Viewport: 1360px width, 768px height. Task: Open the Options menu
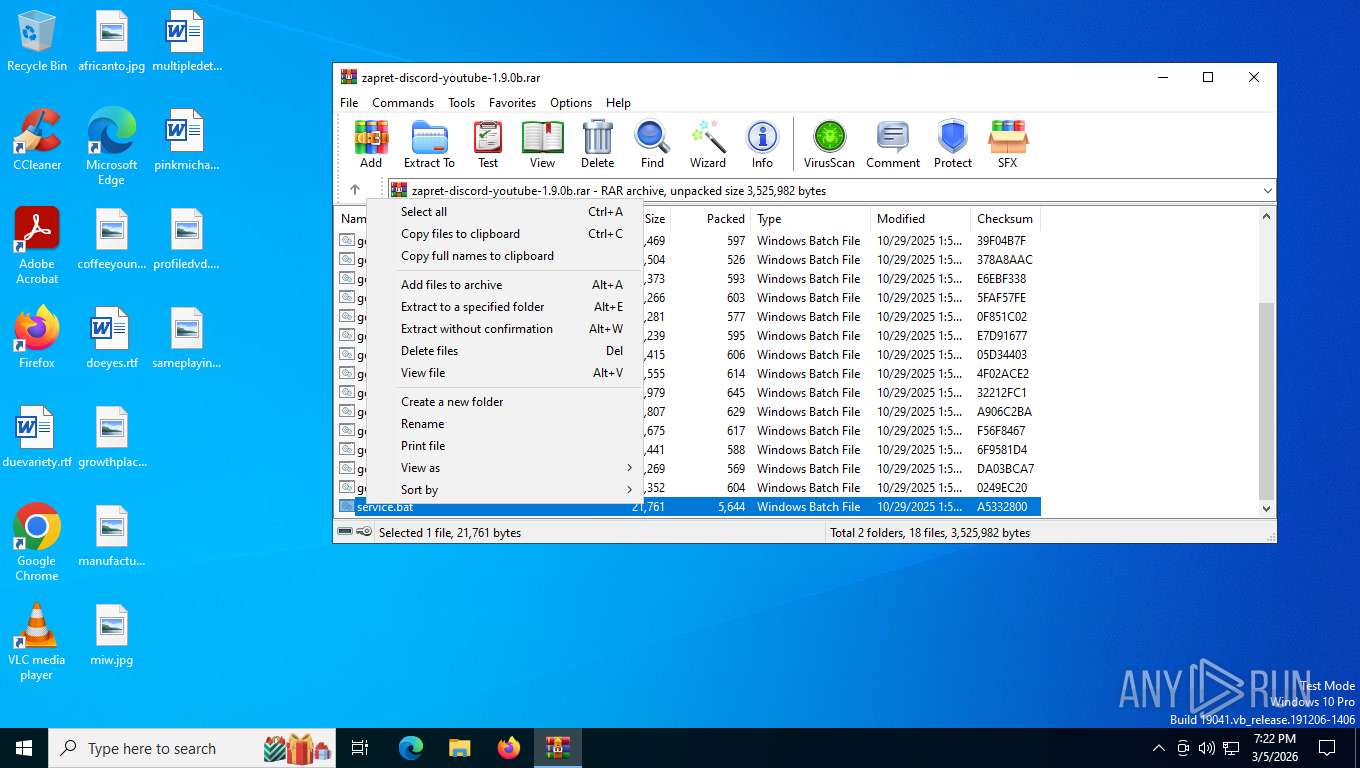[571, 103]
